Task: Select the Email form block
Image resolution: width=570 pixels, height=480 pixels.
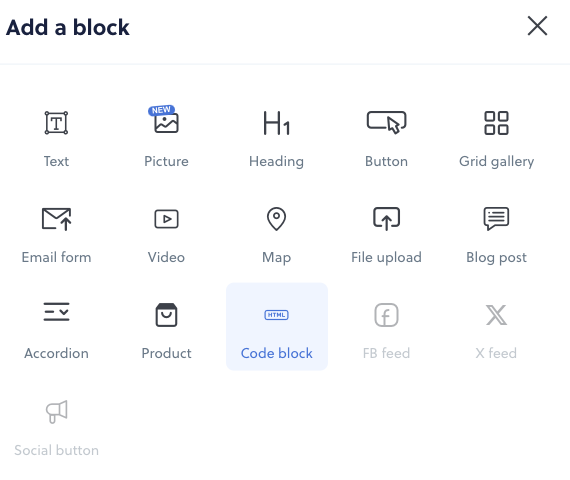Action: pos(56,234)
